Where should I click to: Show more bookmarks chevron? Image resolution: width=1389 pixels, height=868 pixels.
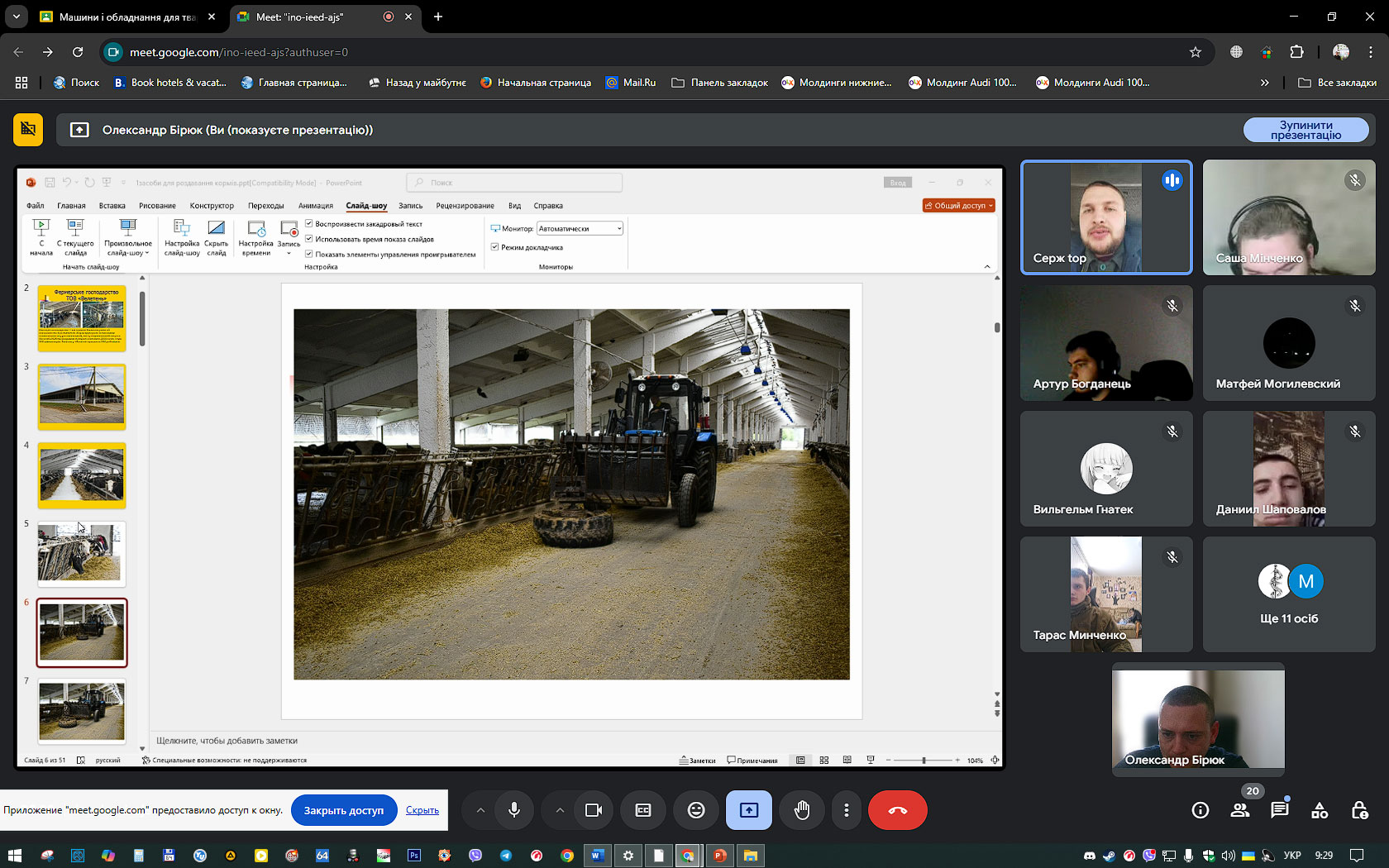1264,83
